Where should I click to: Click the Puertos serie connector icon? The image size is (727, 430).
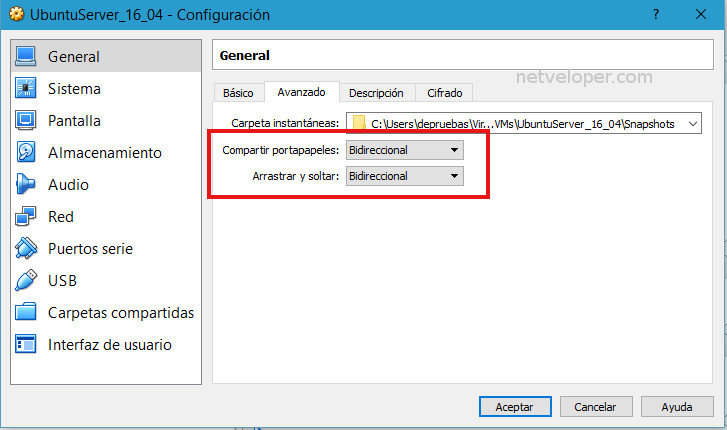click(26, 248)
